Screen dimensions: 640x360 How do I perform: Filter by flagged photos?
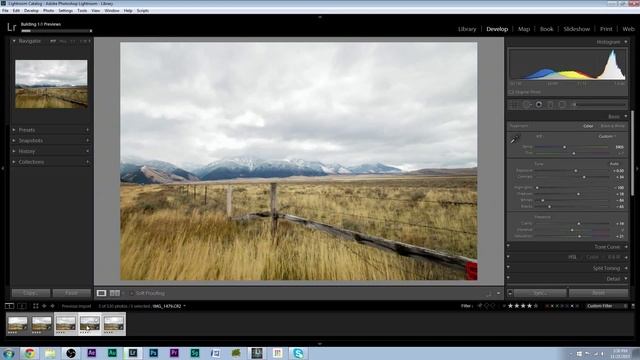point(480,306)
